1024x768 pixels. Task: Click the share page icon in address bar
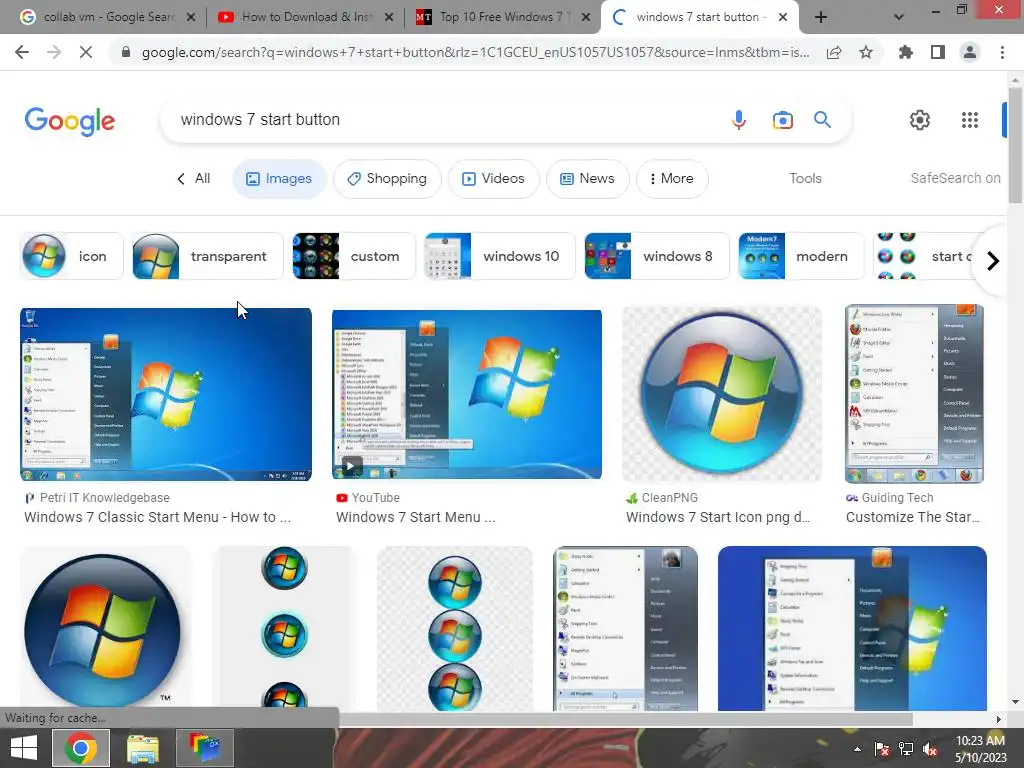(x=834, y=53)
